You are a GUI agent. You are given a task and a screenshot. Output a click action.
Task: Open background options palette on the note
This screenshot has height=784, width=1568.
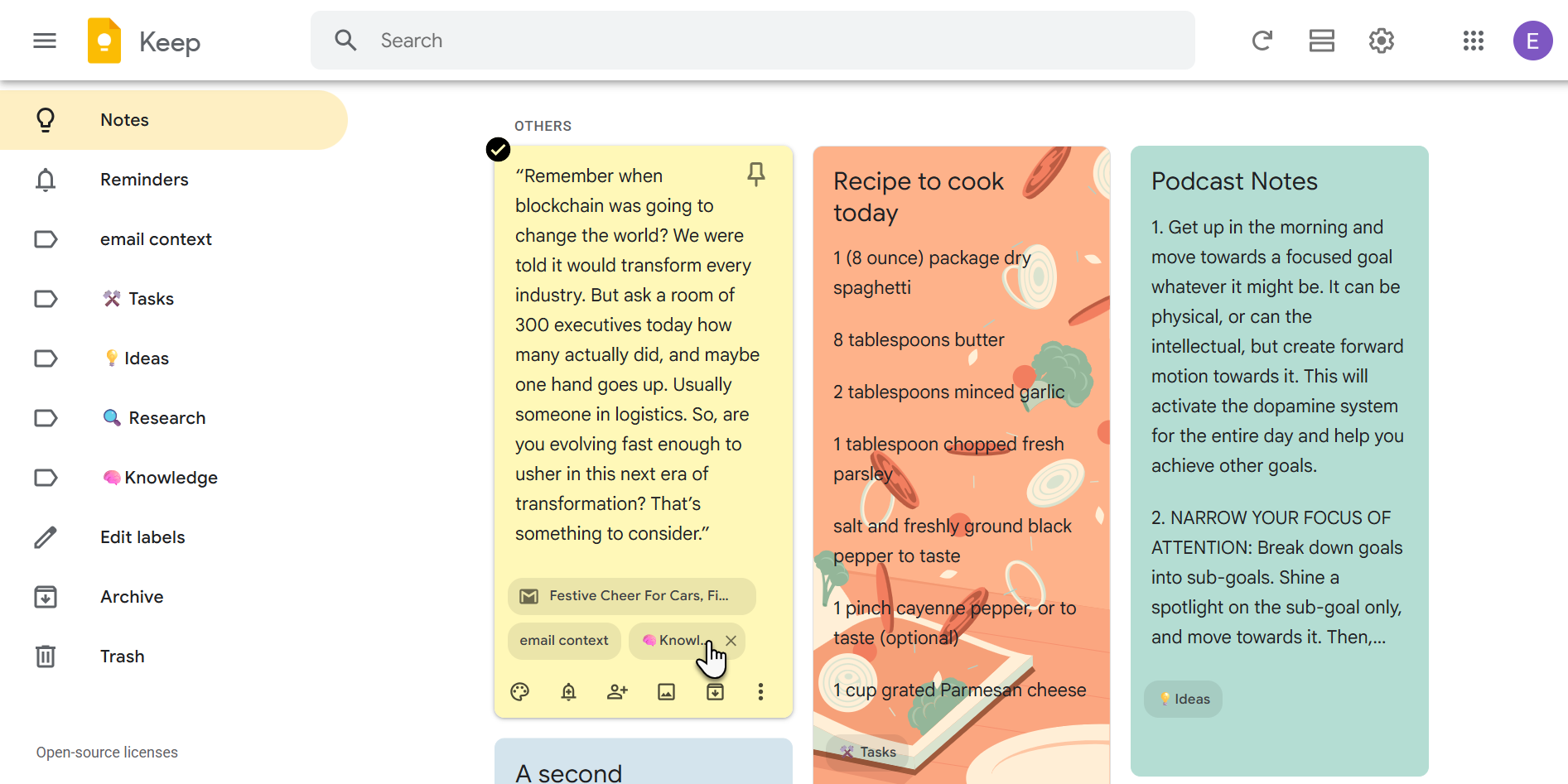coord(520,692)
